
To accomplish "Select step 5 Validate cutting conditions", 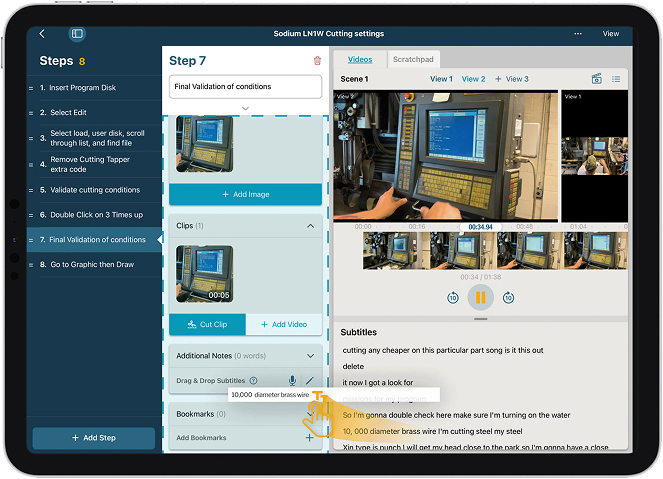I will [95, 190].
